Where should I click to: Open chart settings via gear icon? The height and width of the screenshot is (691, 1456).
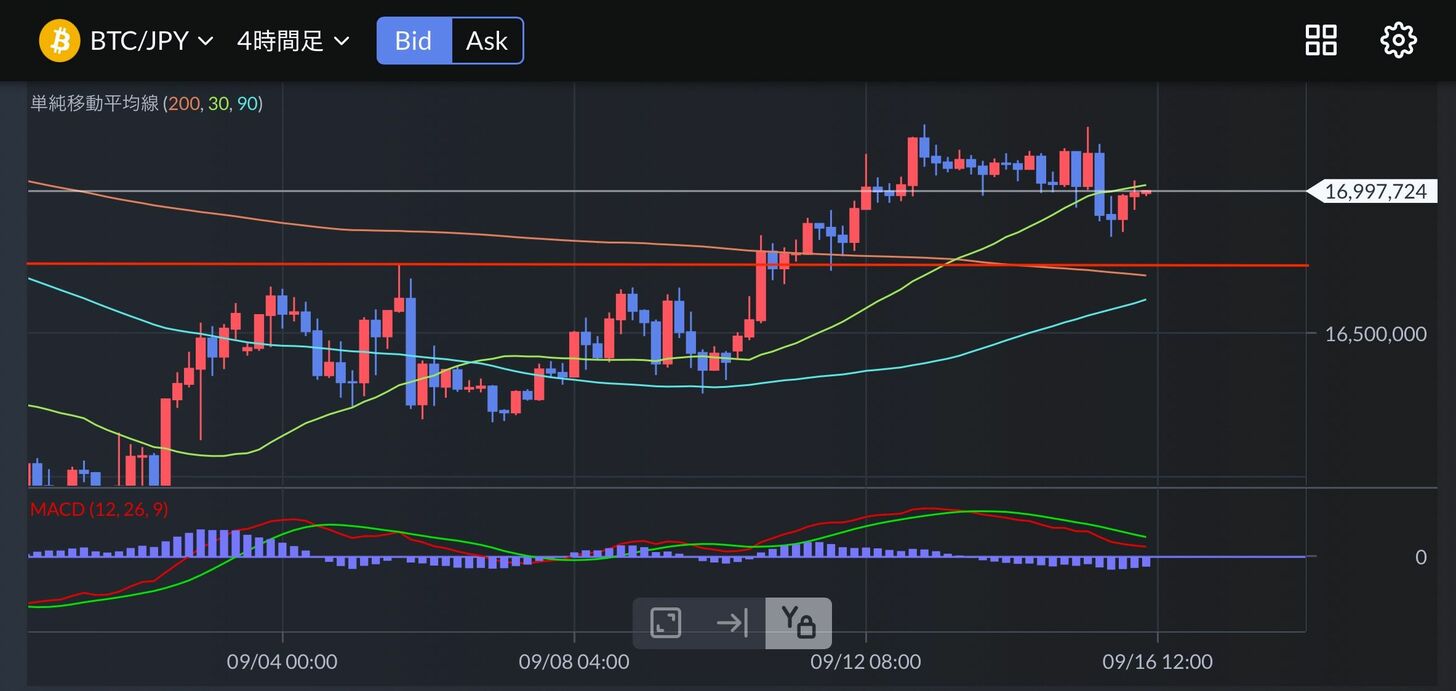1398,41
